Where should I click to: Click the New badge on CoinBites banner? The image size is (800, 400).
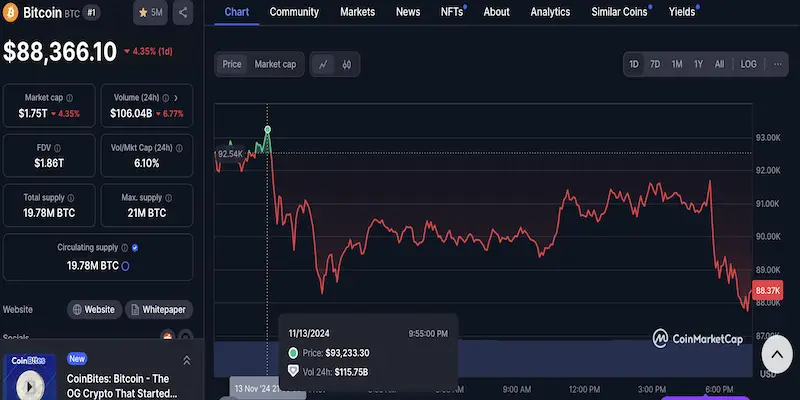coord(77,359)
